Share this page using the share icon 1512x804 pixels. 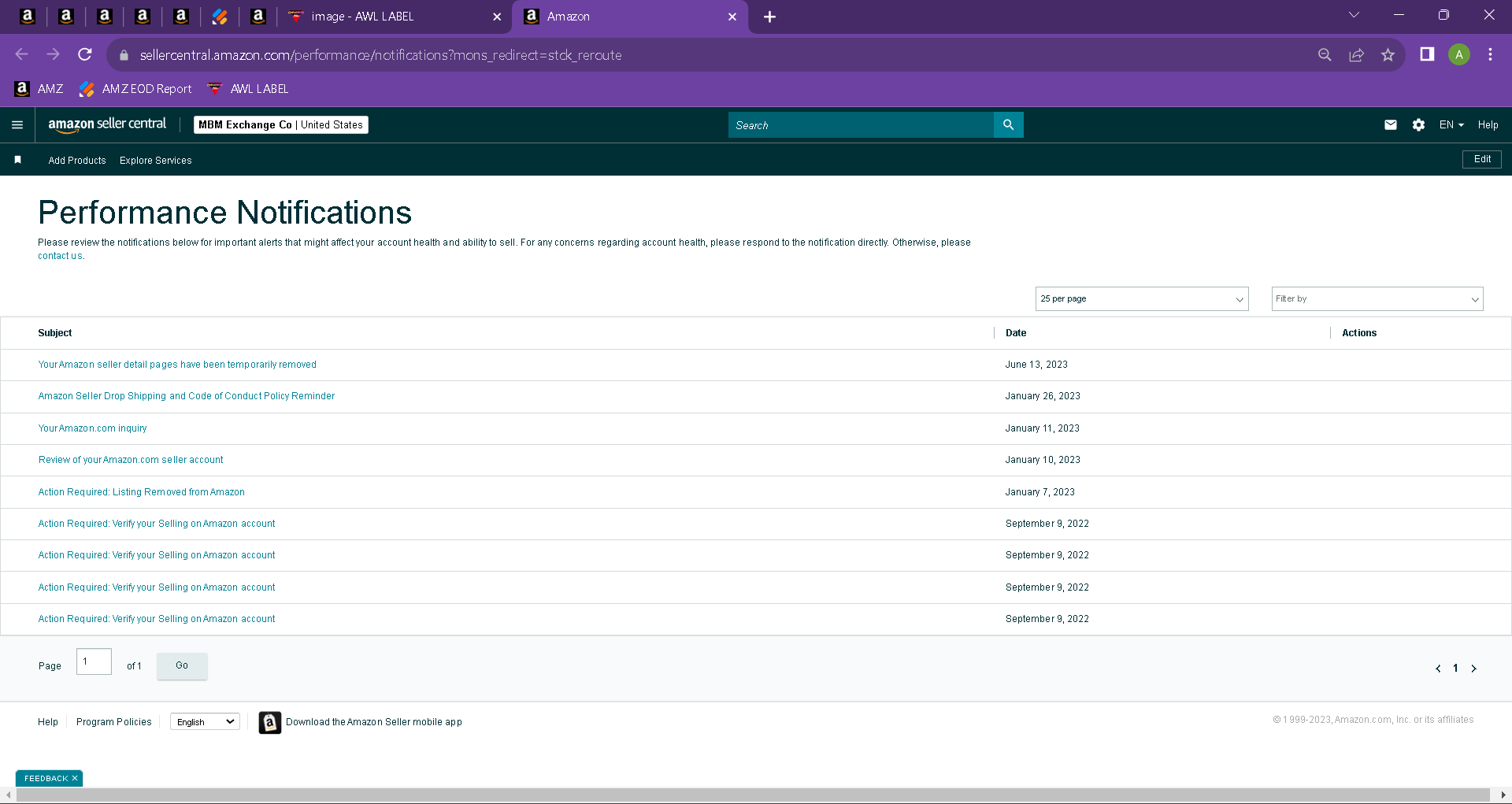coord(1356,54)
